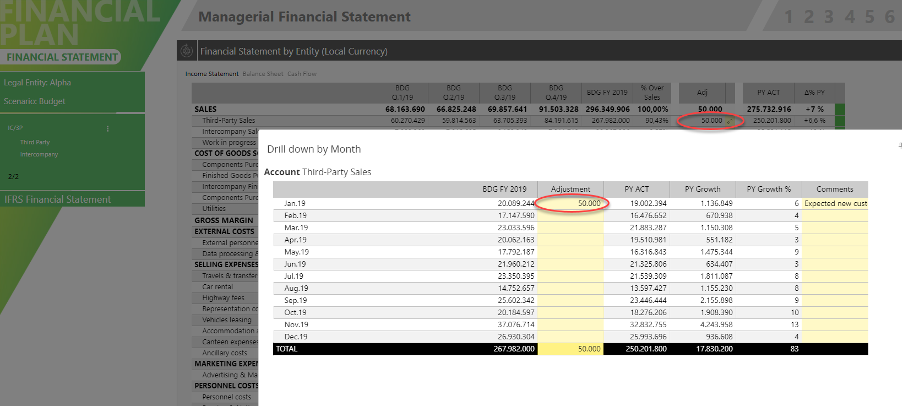The height and width of the screenshot is (406, 902).
Task: Click the Feb.19 Adjustment cell
Action: click(571, 215)
